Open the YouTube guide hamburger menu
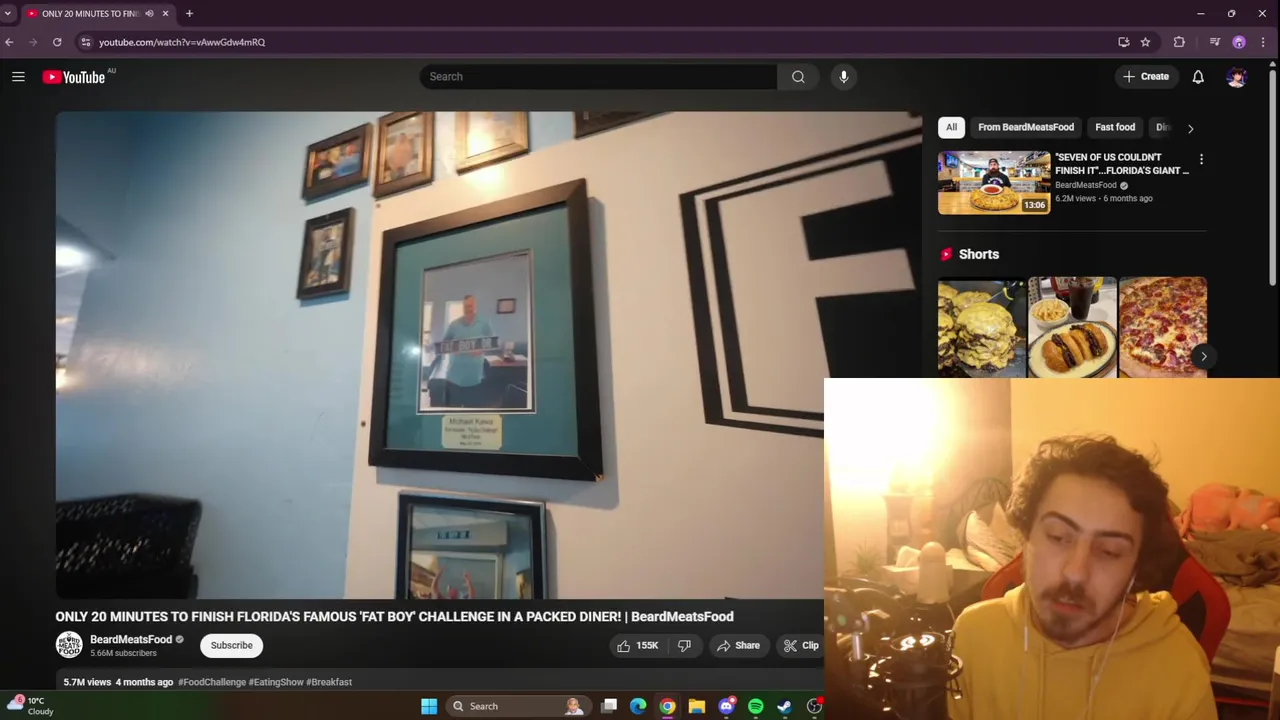 [x=18, y=77]
